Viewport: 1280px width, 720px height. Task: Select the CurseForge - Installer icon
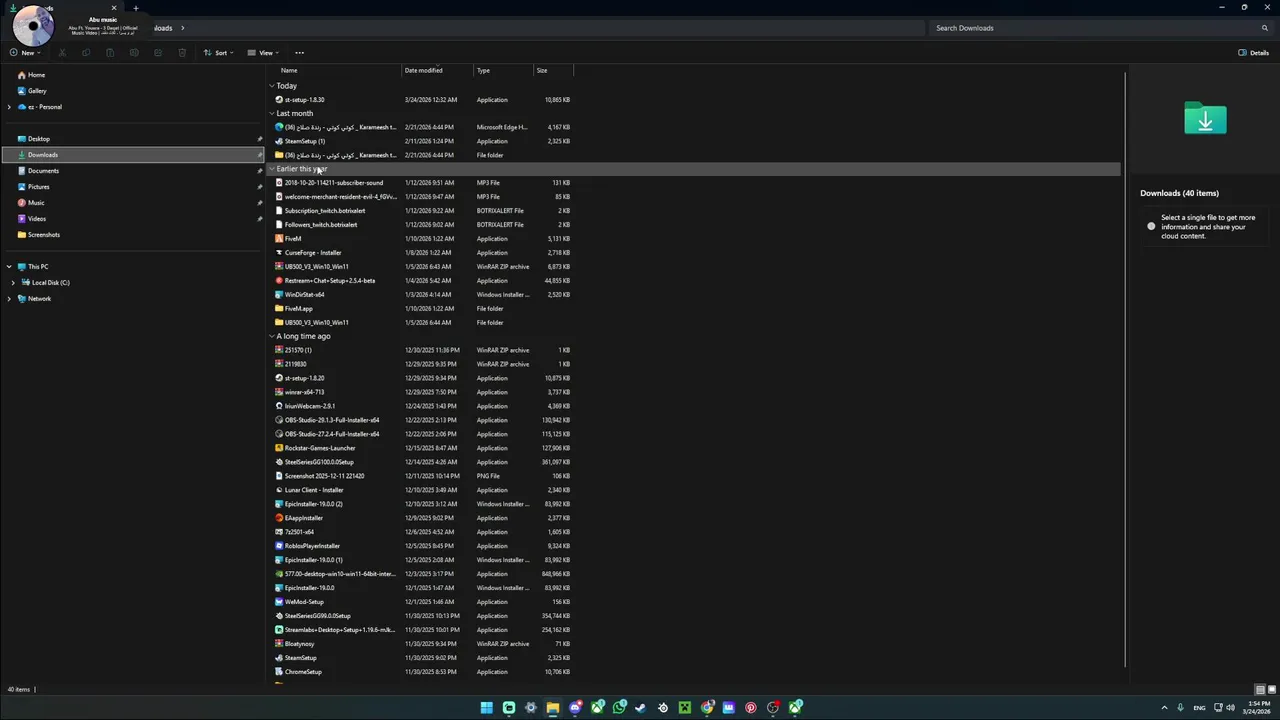(x=279, y=253)
